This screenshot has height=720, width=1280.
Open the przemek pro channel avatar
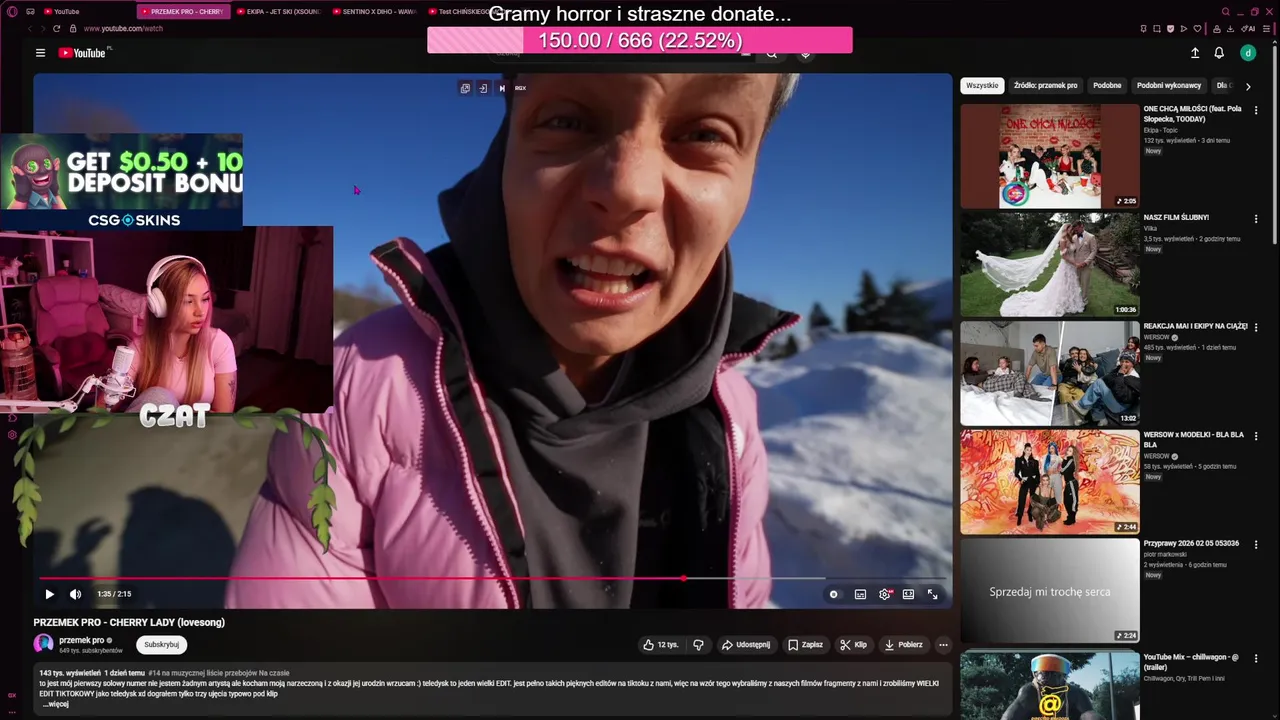pos(43,644)
